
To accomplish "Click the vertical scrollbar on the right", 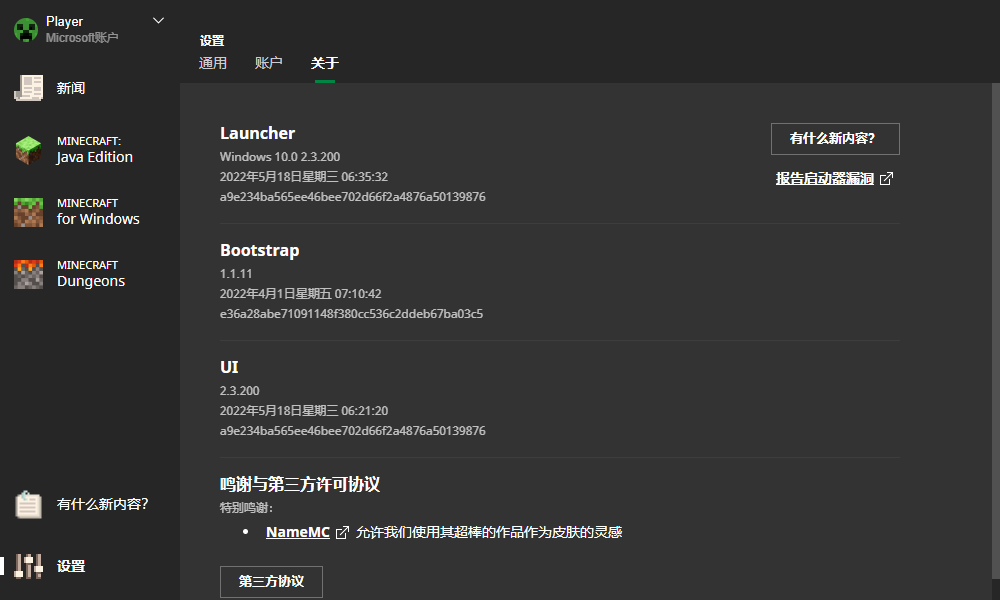I will [x=996, y=332].
